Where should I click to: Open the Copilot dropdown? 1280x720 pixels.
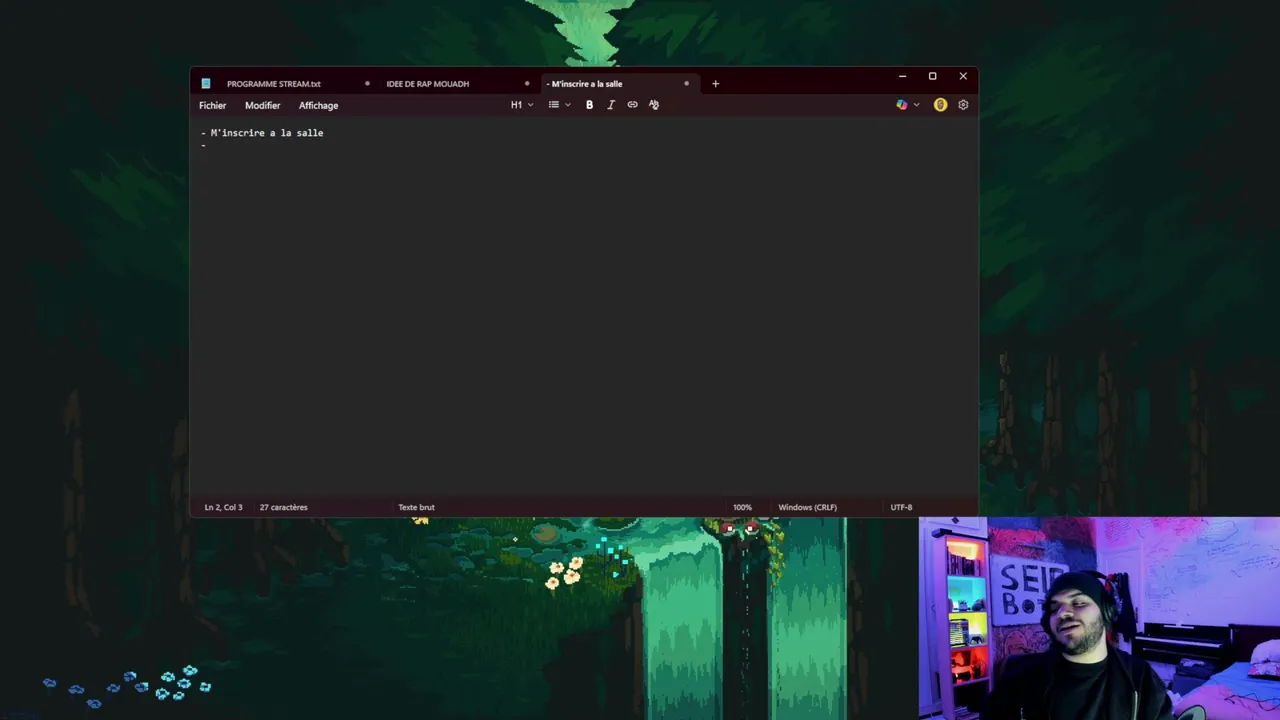point(908,105)
